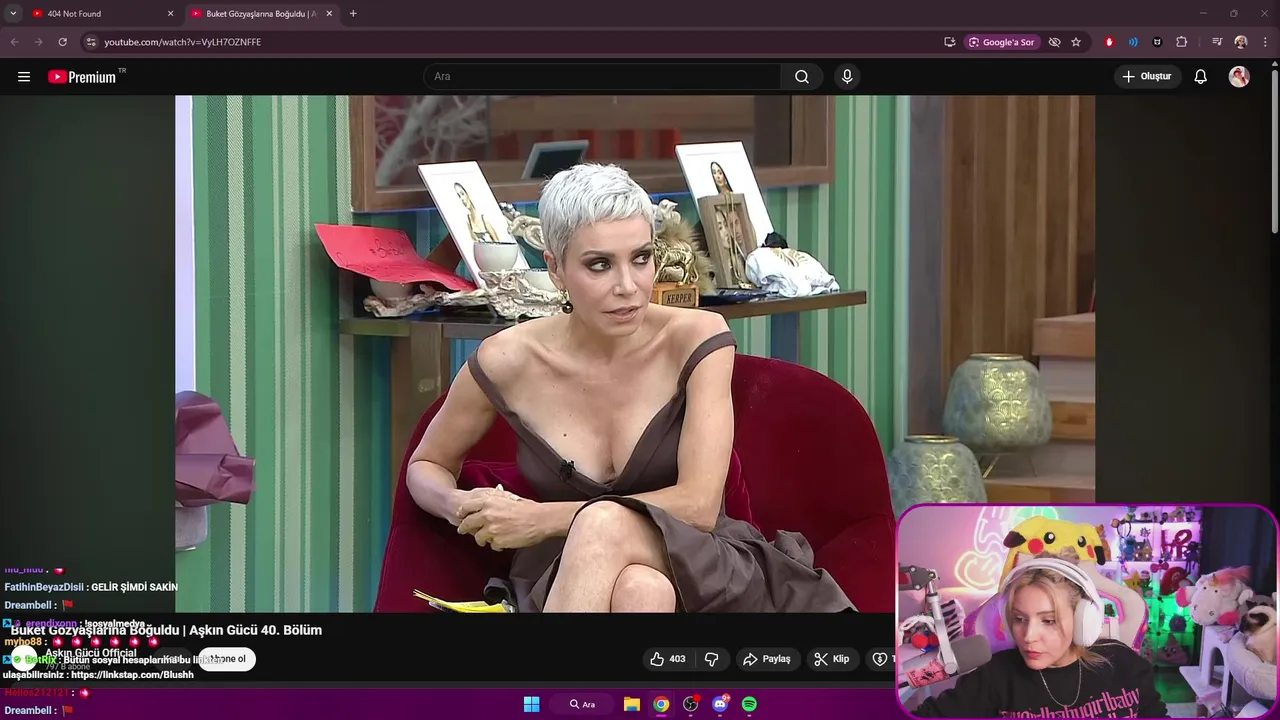
Task: Open a new browser tab
Action: tap(353, 14)
